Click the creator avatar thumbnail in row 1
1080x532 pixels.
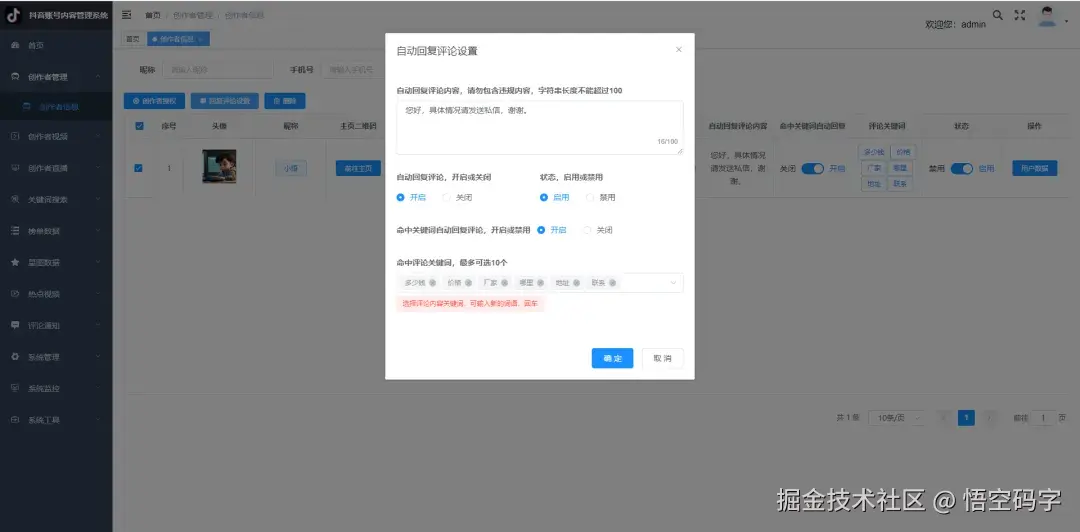(x=219, y=167)
